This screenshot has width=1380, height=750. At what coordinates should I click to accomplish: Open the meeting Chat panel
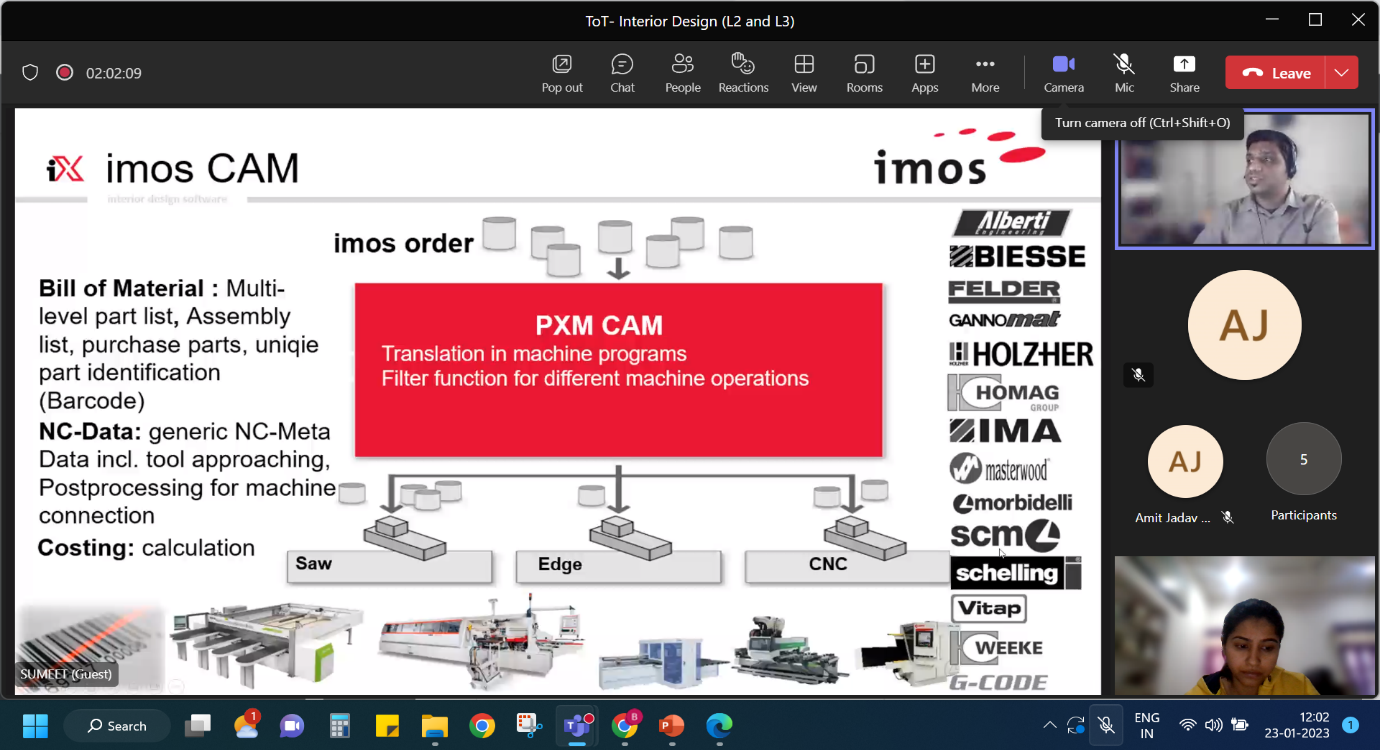click(622, 73)
